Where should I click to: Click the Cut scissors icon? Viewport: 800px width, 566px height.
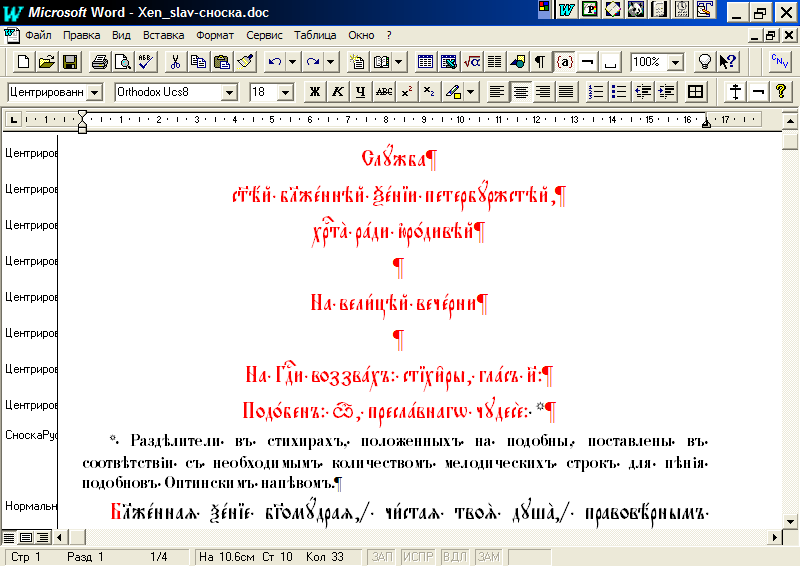[175, 62]
